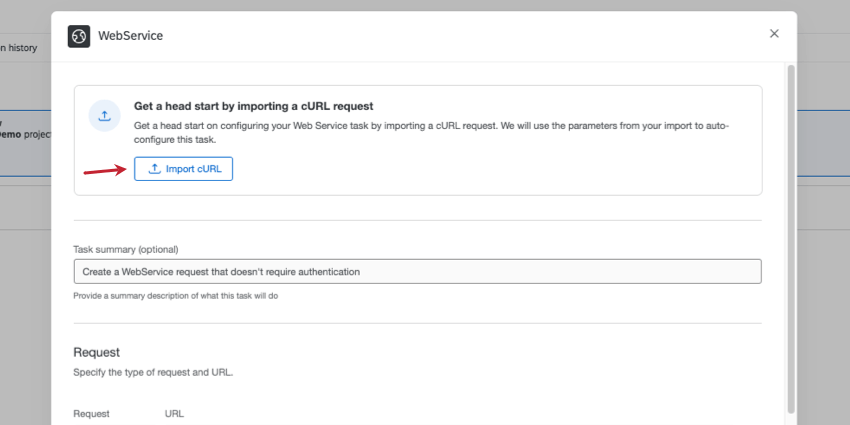850x425 pixels.
Task: Click the WebService globe icon in header
Action: [79, 36]
